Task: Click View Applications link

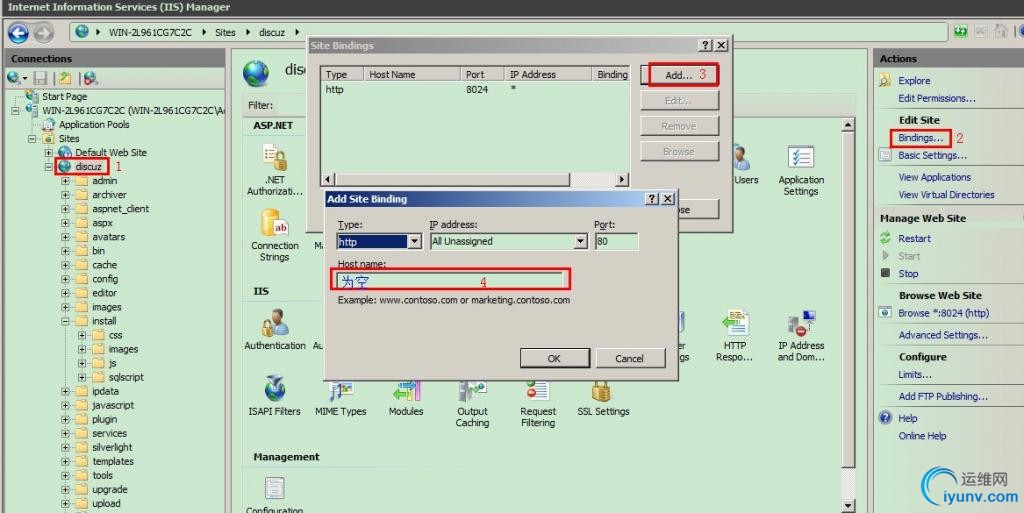Action: click(x=934, y=177)
